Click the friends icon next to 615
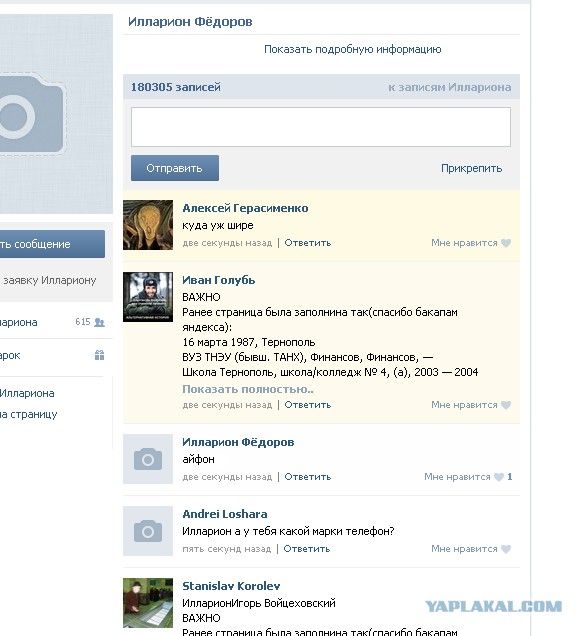This screenshot has width=588, height=636. click(x=99, y=322)
